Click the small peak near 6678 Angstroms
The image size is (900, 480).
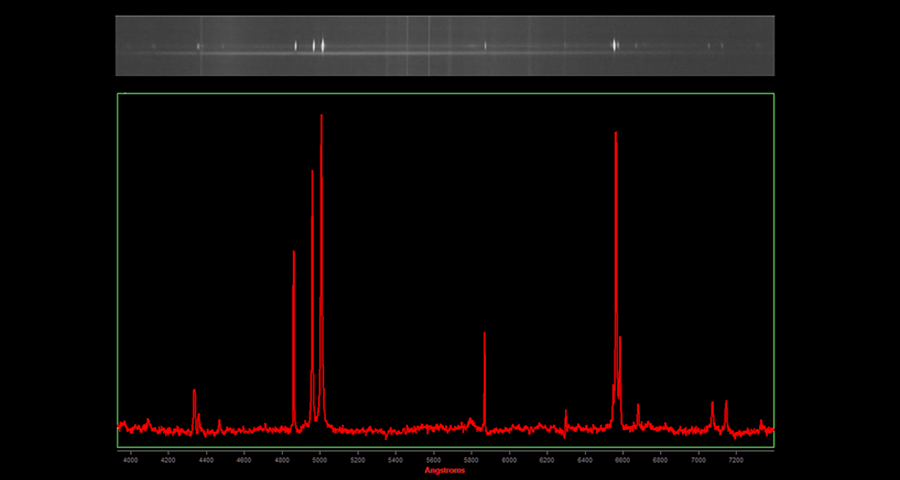(638, 406)
